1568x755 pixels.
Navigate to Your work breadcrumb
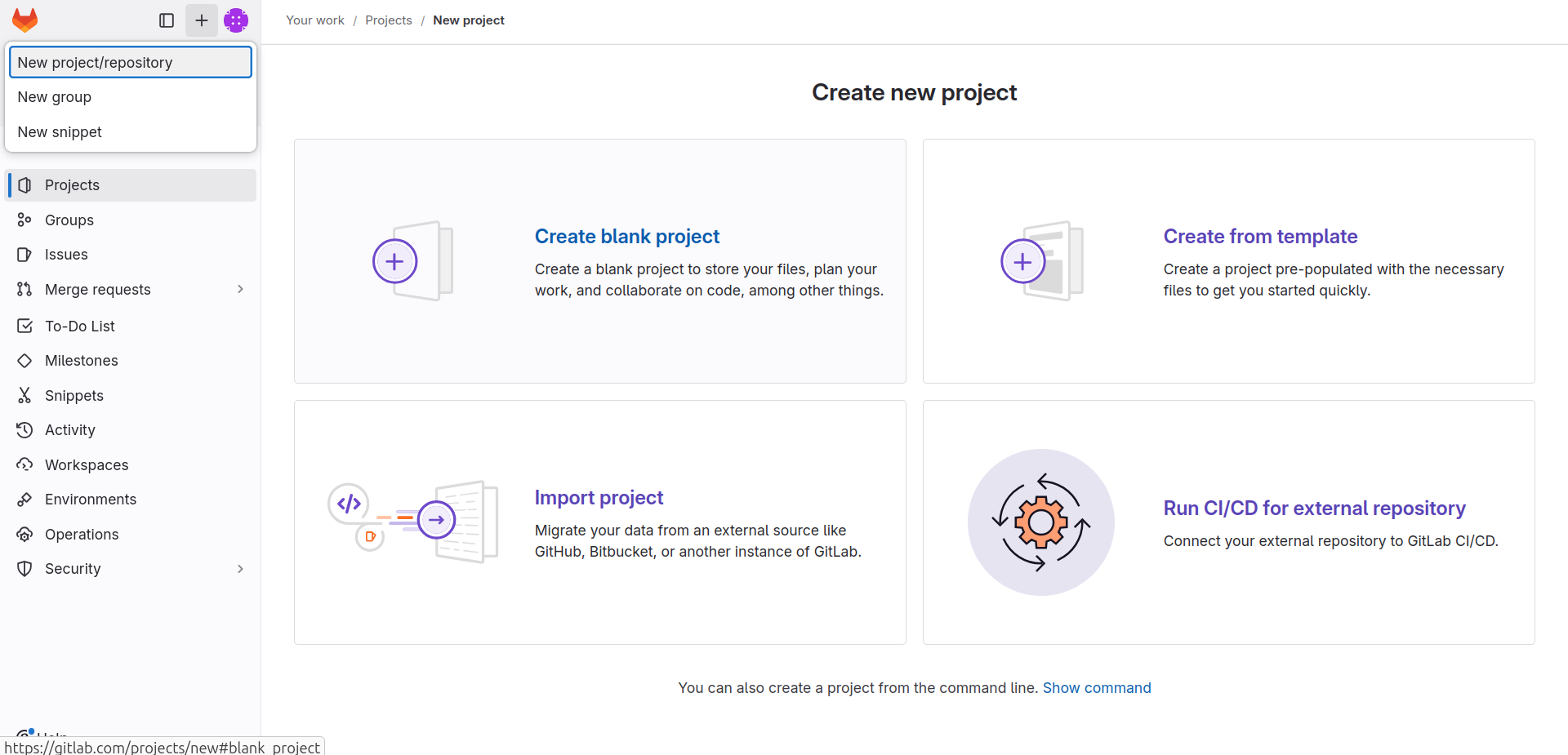coord(314,20)
